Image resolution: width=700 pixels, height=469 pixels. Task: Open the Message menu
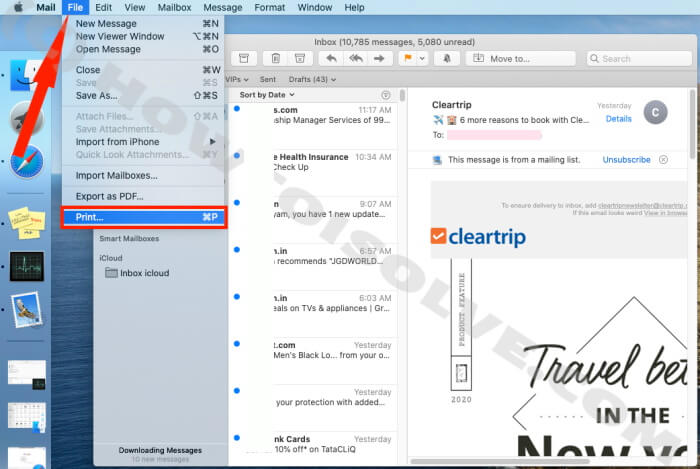click(x=223, y=8)
